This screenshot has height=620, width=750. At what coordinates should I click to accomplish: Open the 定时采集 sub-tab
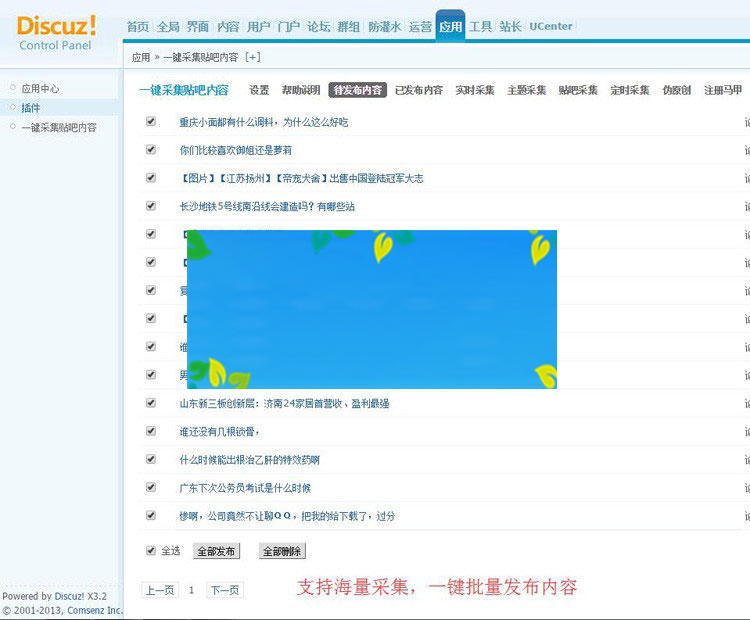point(629,90)
